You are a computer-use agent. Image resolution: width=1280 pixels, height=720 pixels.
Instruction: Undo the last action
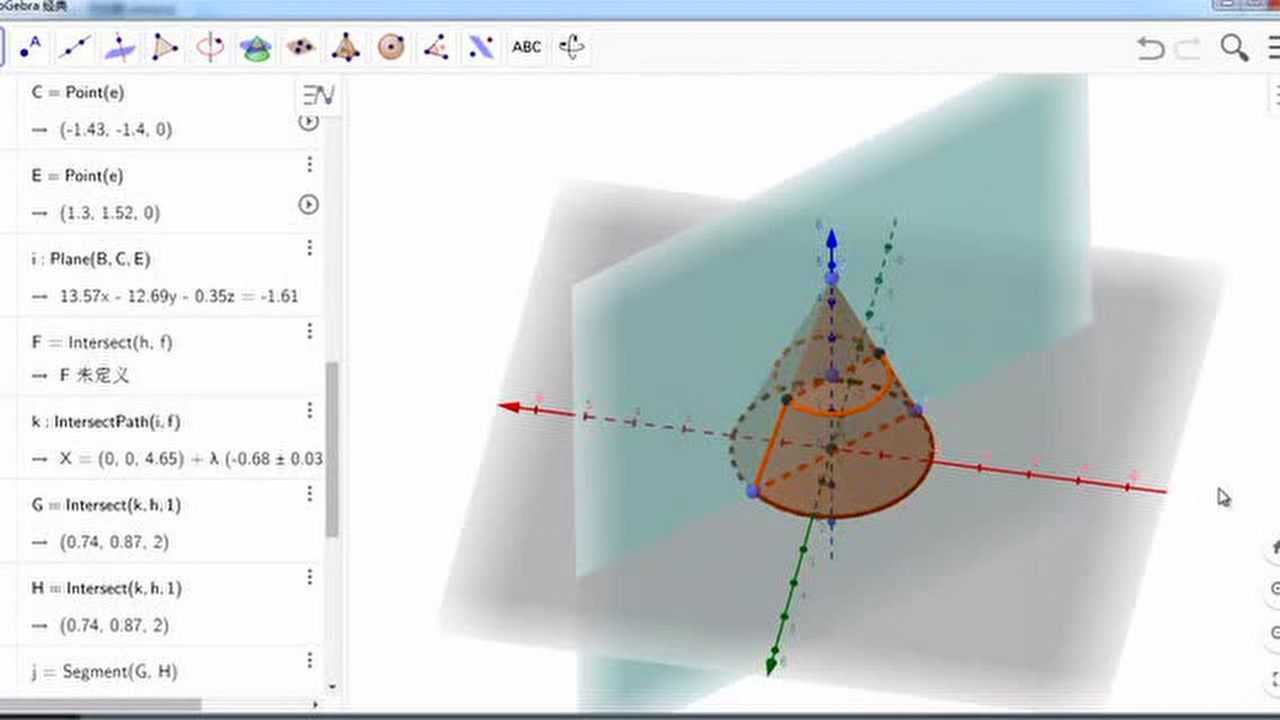1151,47
